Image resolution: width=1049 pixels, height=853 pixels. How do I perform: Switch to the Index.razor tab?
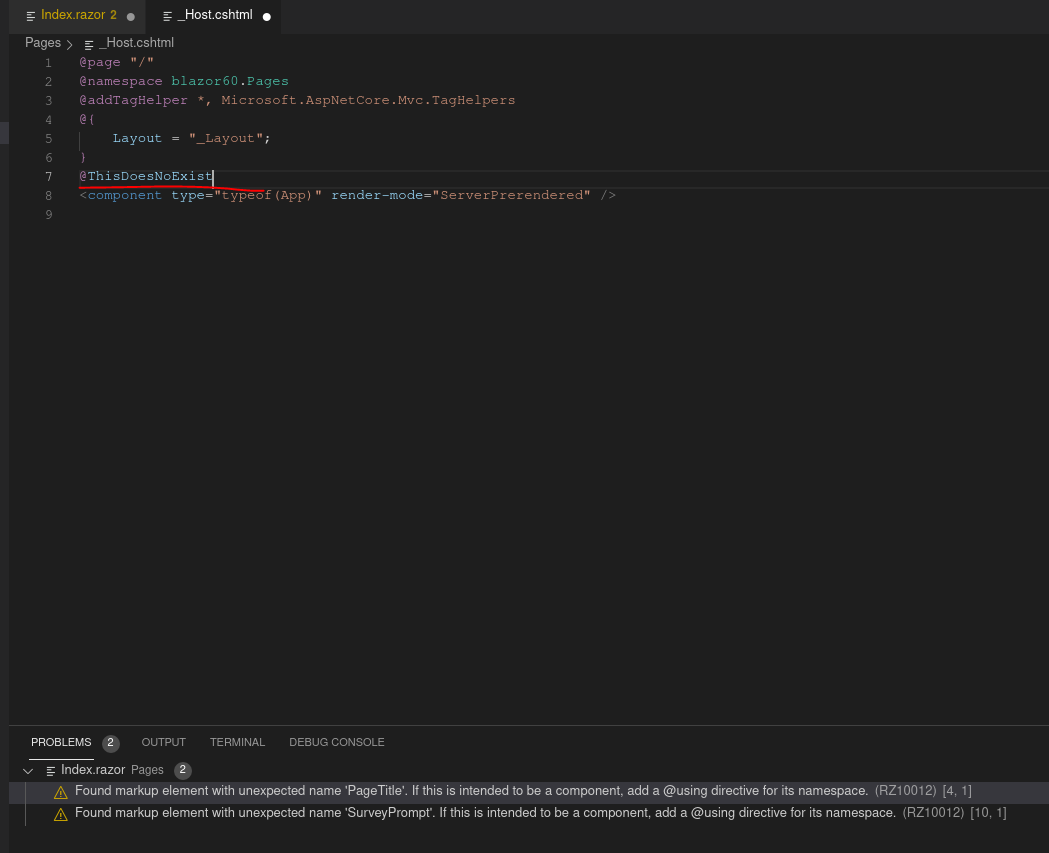77,15
